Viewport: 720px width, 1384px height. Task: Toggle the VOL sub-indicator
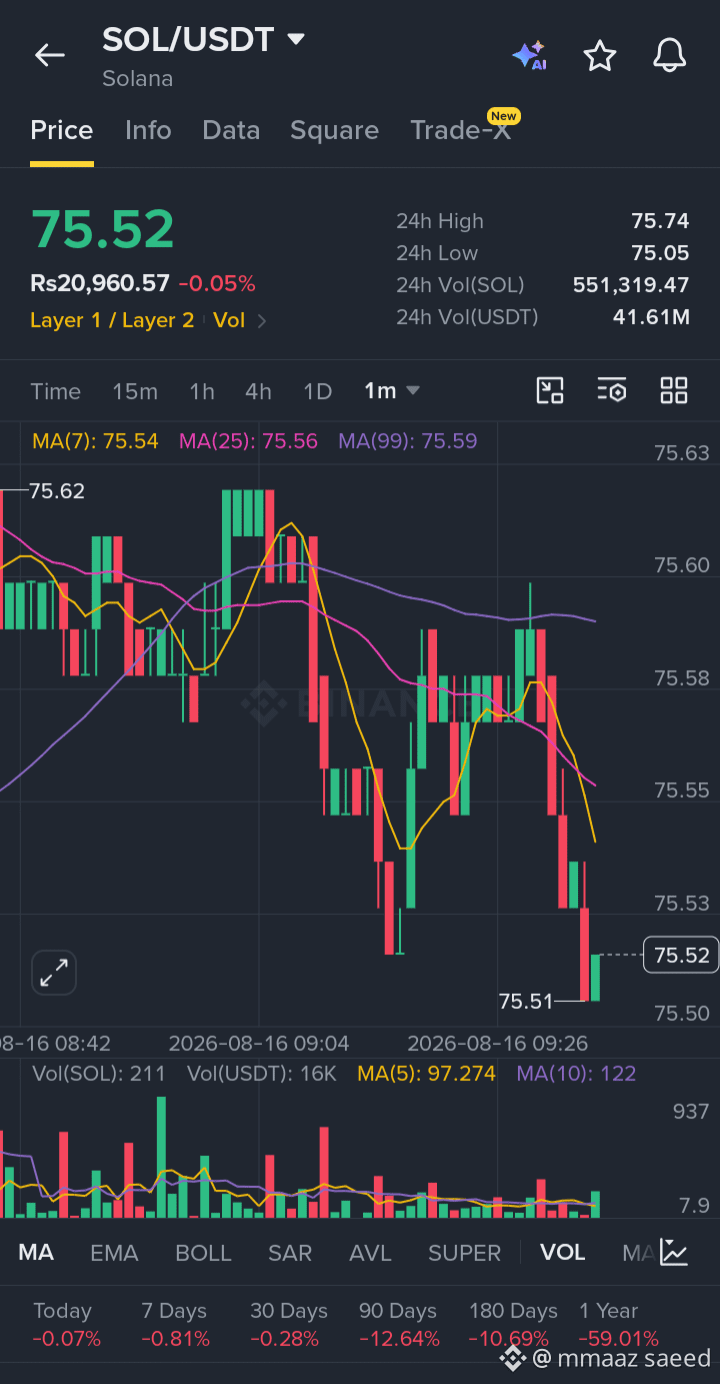click(562, 1253)
